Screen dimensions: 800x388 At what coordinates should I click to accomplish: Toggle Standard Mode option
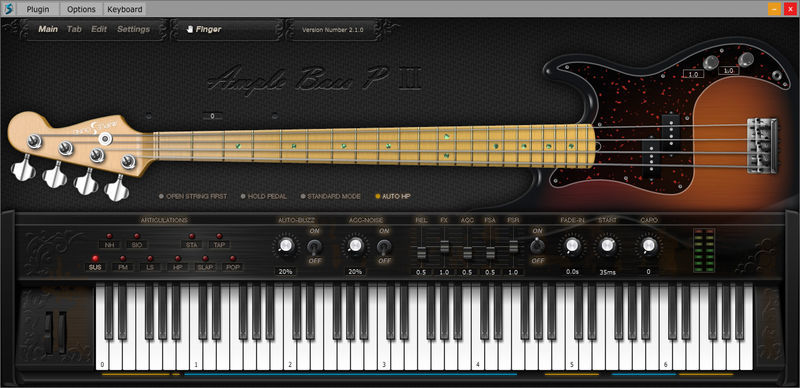point(331,196)
